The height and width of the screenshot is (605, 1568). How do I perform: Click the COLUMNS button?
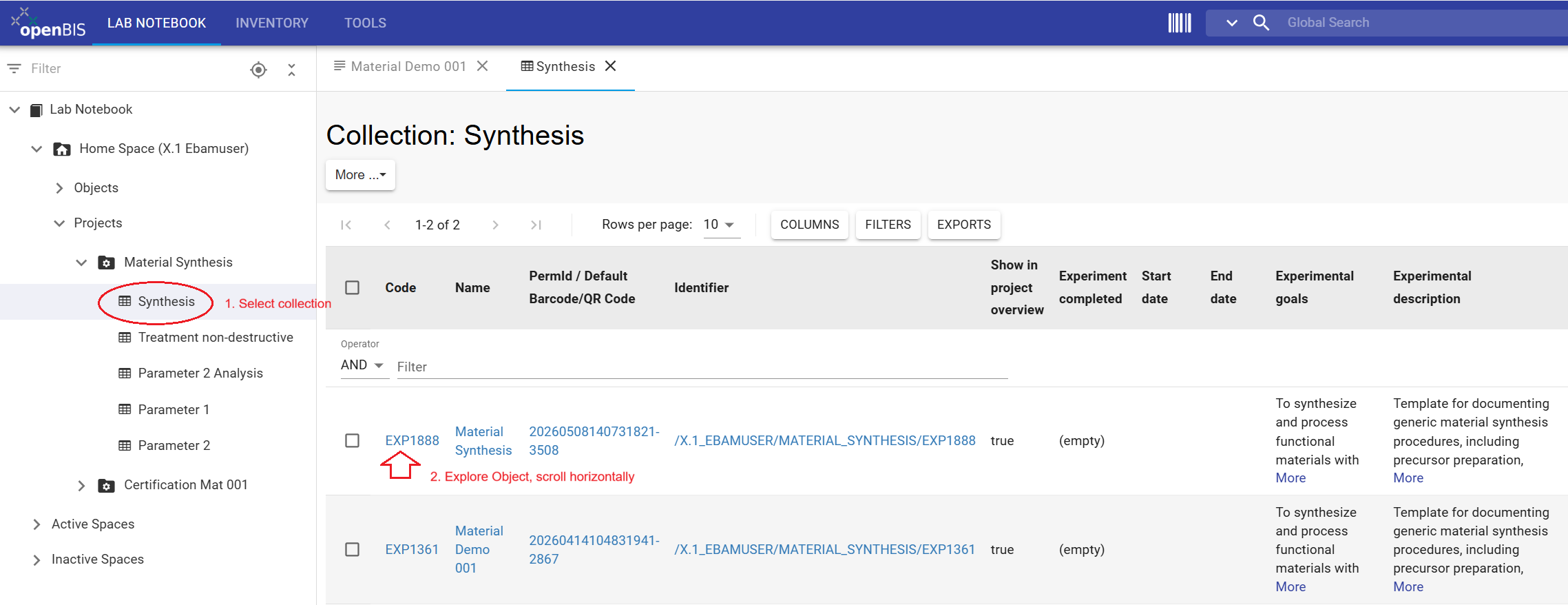click(810, 225)
